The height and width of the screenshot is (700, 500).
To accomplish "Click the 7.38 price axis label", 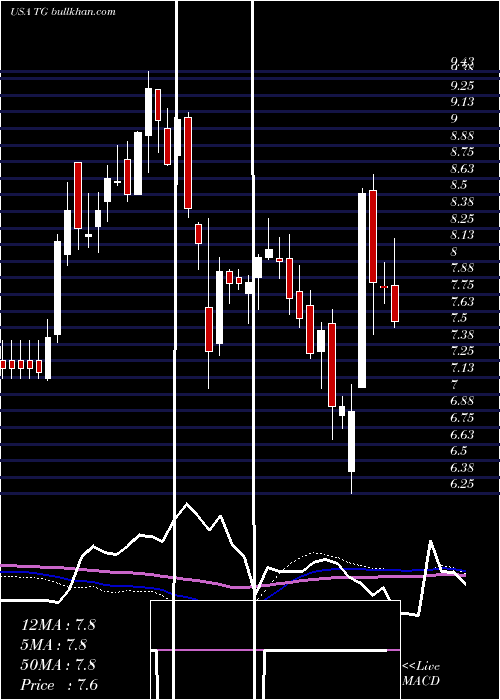I will (462, 334).
